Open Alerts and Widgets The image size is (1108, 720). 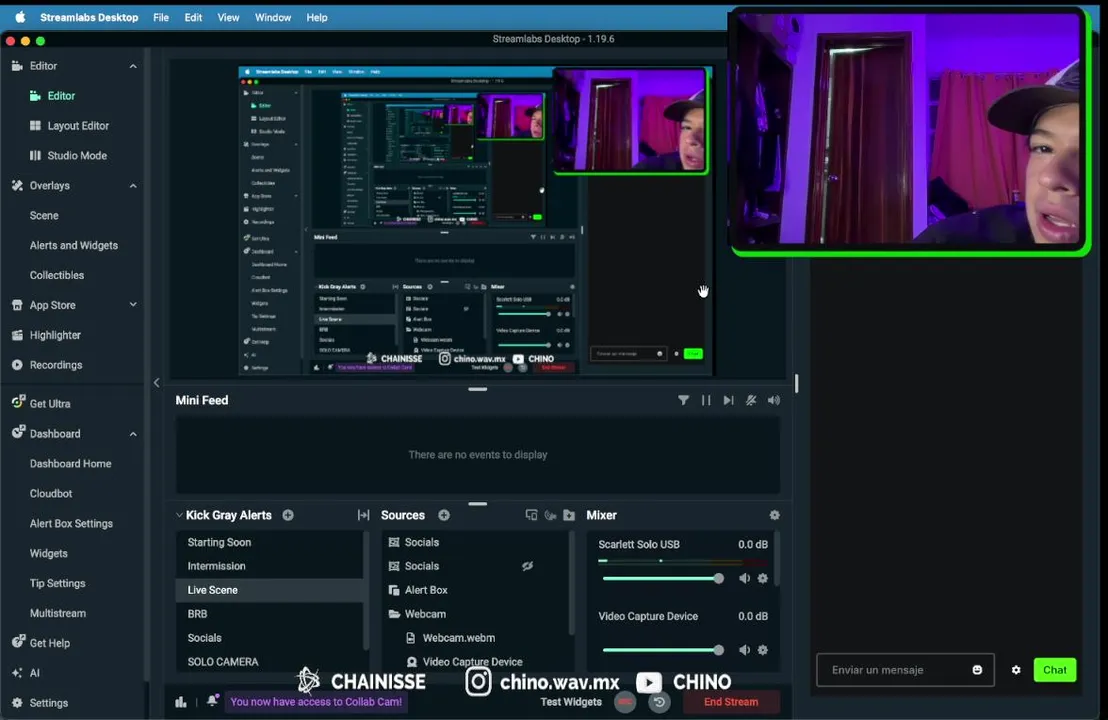tap(73, 245)
